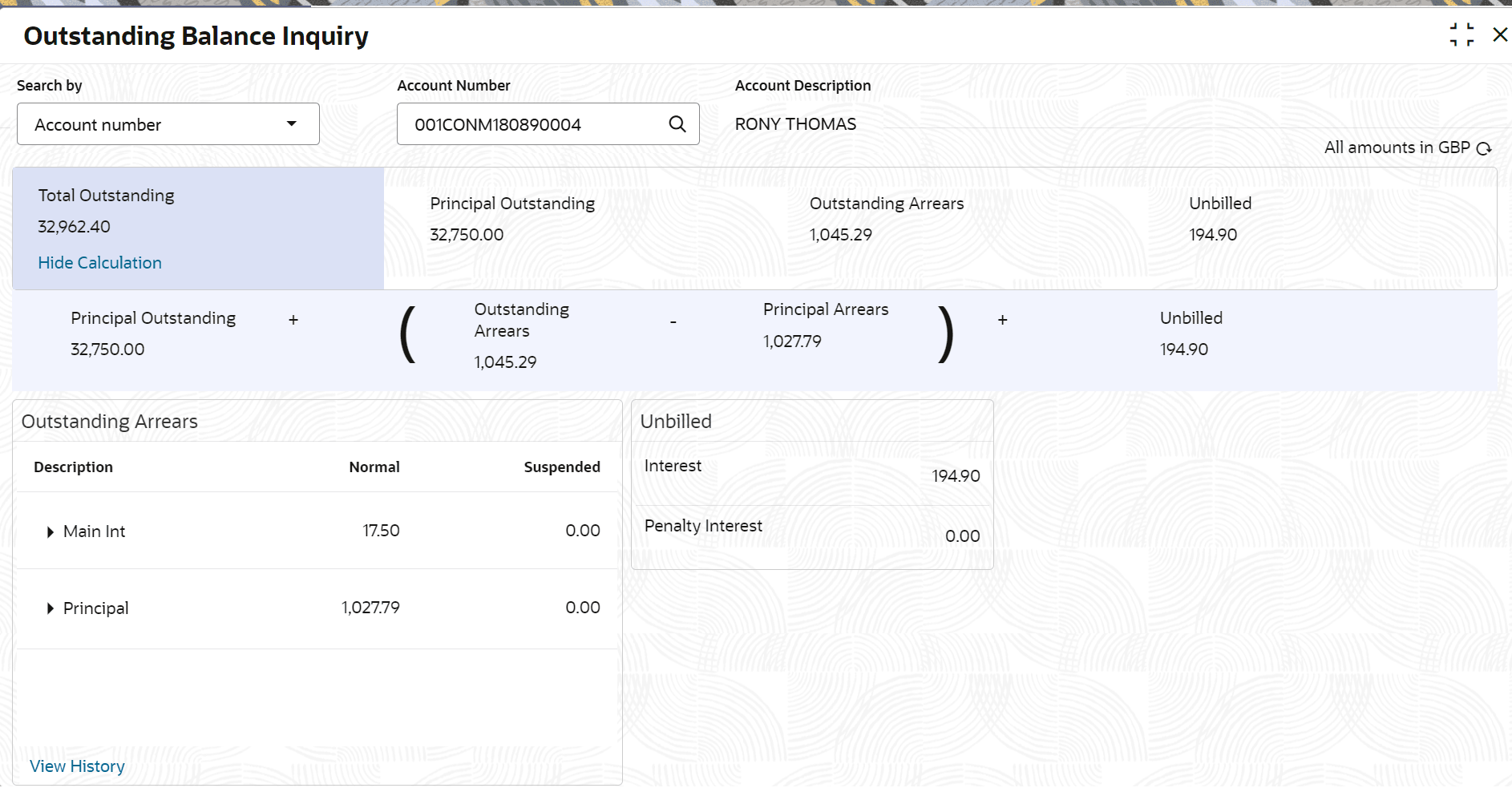Click the Principal Outstanding summary value 32,750.00
The image size is (1512, 788).
[467, 235]
